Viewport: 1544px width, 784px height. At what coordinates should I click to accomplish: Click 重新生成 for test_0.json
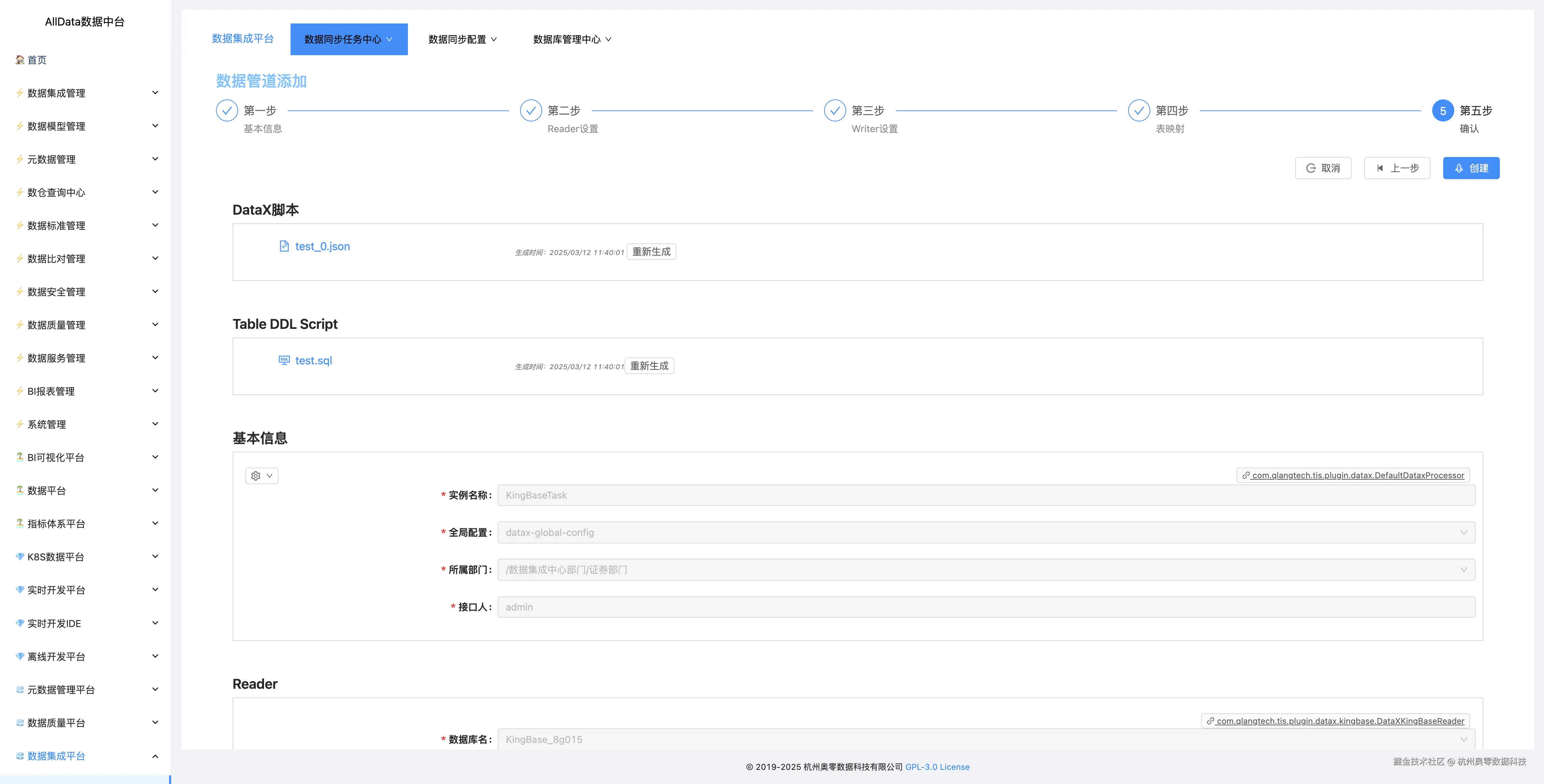tap(651, 251)
